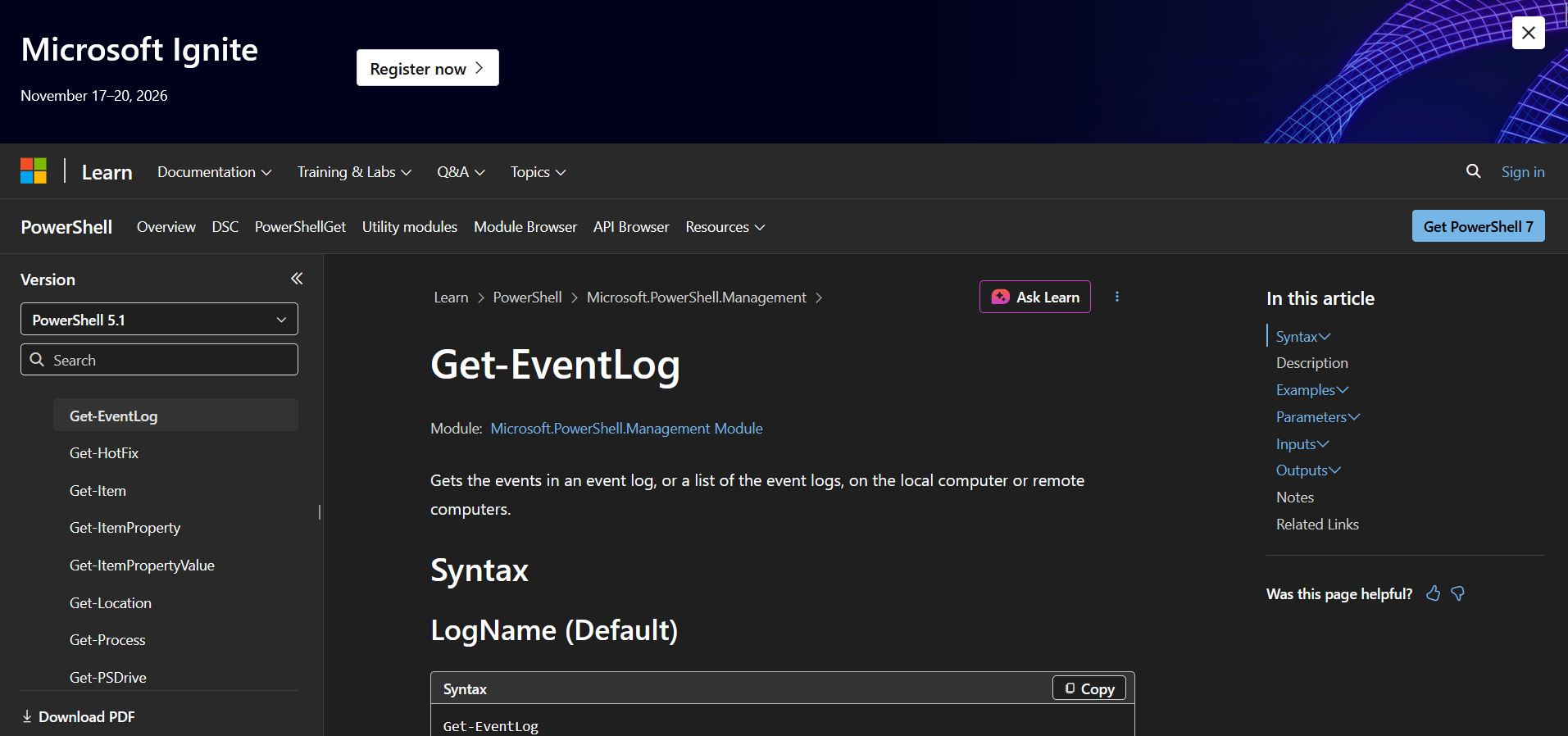Screen dimensions: 1568x736
Task: Click the Sign in link
Action: point(1523,171)
